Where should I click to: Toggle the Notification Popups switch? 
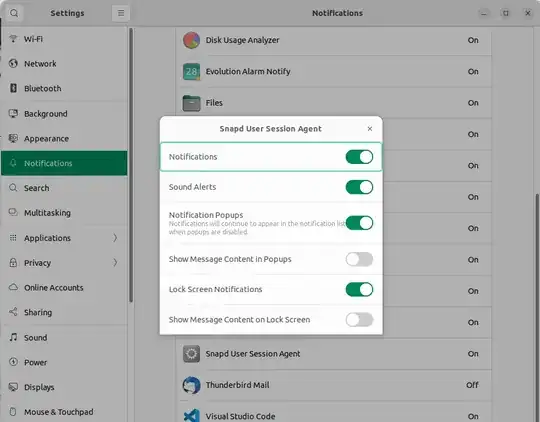click(x=359, y=223)
